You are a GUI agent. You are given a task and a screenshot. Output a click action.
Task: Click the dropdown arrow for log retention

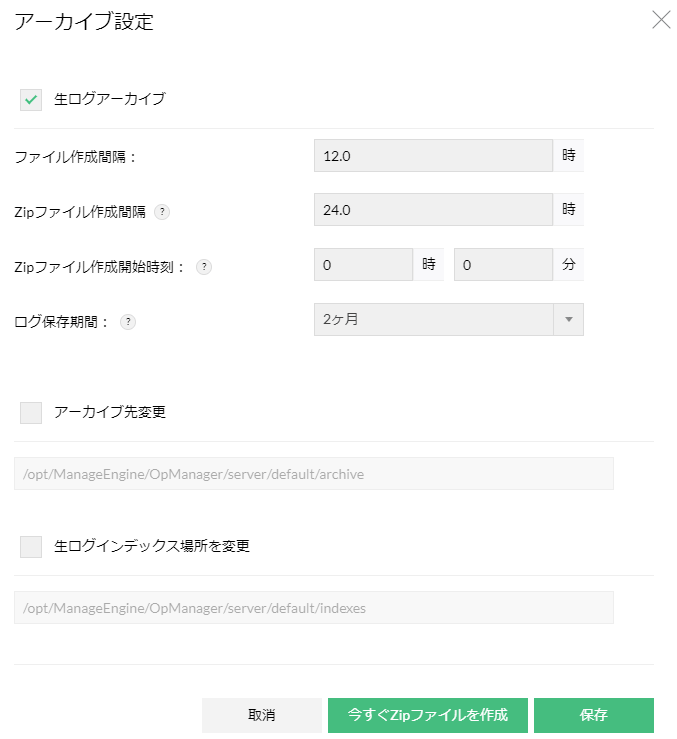[568, 319]
